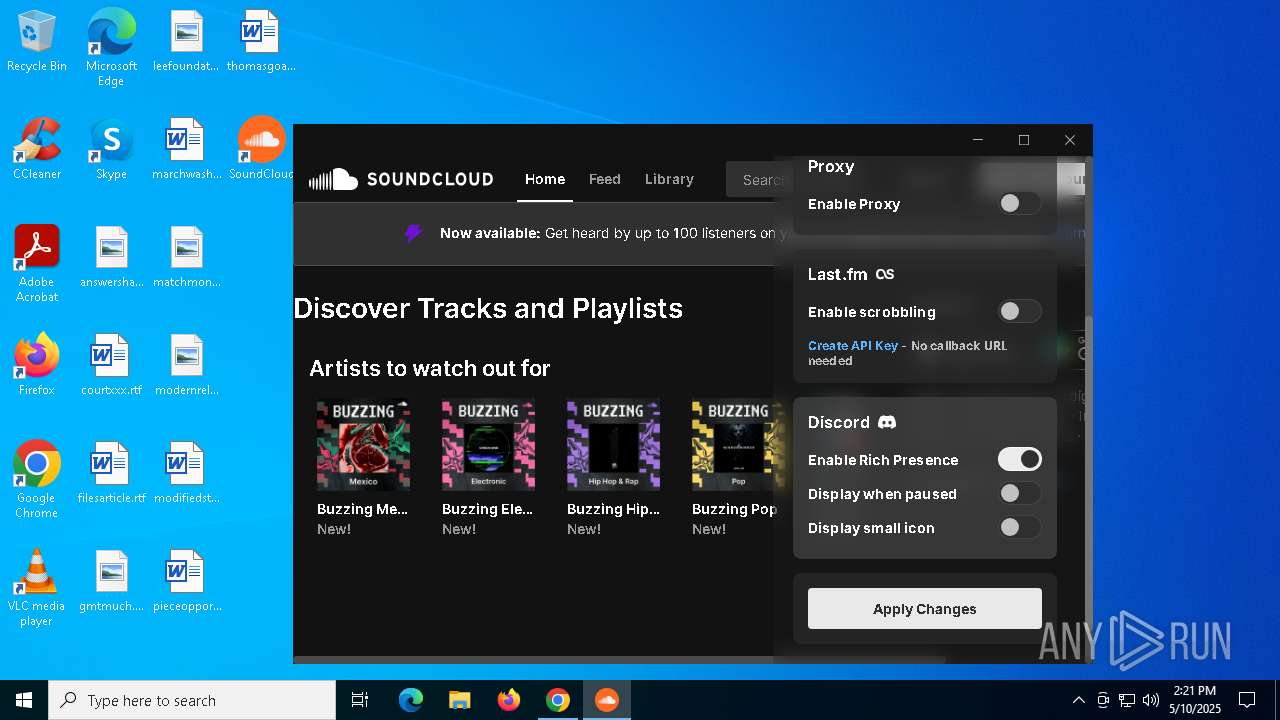The image size is (1280, 720).
Task: Click the SoundCloud taskbar button
Action: click(606, 700)
